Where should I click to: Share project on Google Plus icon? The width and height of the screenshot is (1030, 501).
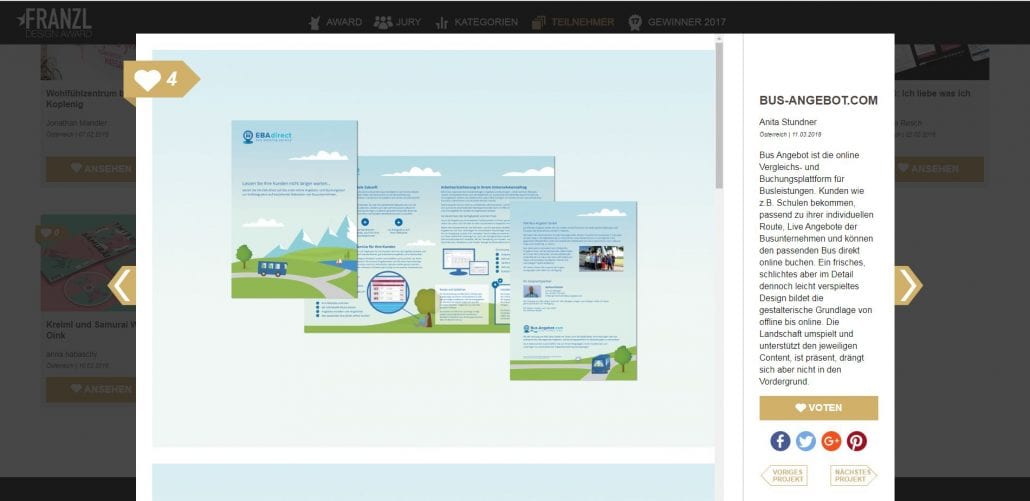coord(831,441)
